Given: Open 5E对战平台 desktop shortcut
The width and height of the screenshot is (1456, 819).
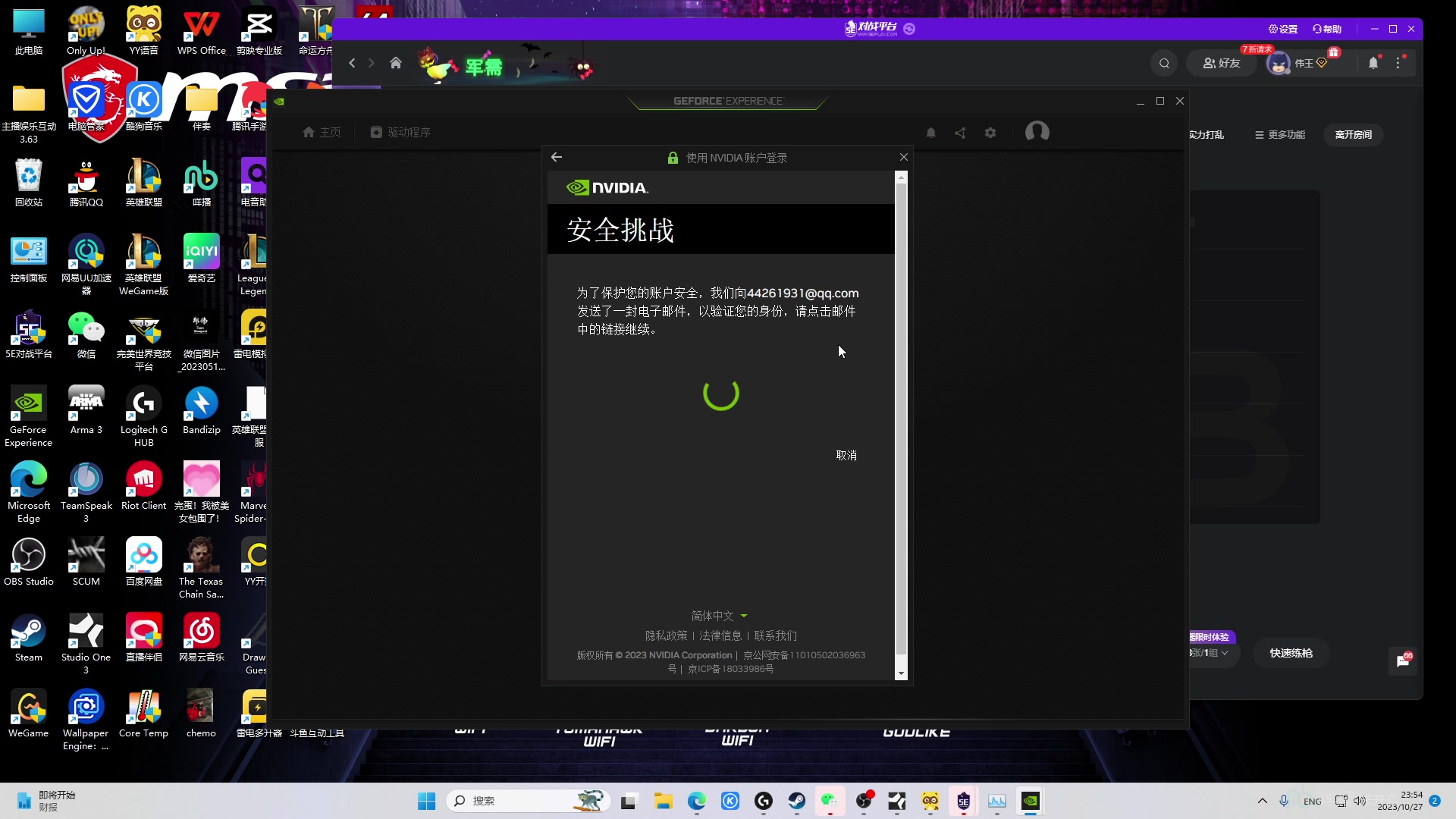Looking at the screenshot, I should pos(29,334).
